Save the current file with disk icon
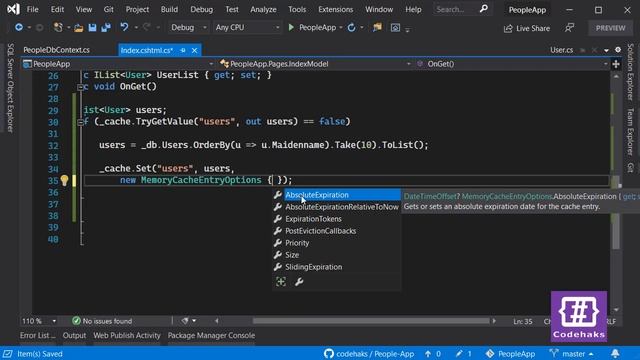 pos(92,27)
